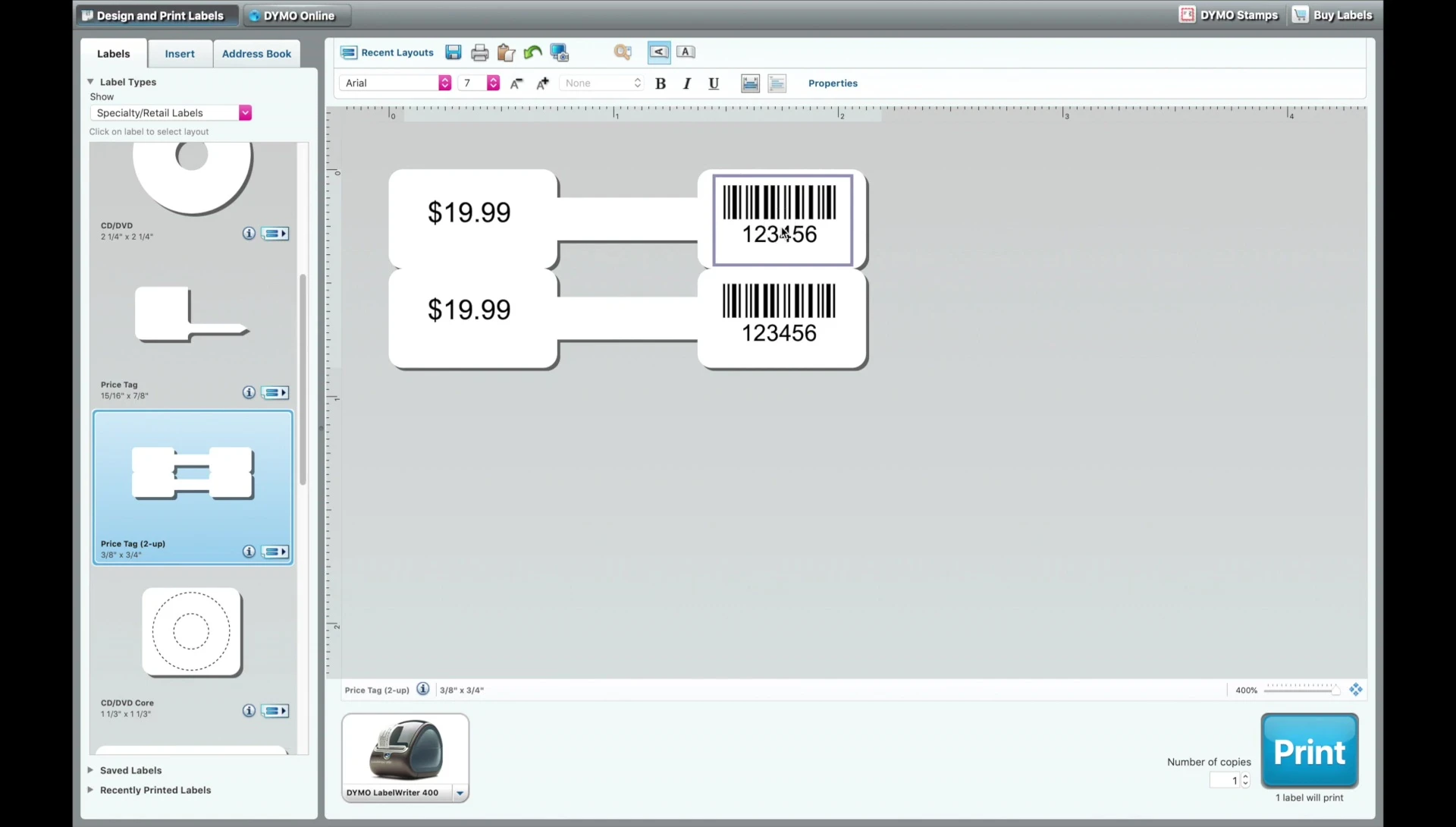
Task: Click the big Print button
Action: 1310,751
